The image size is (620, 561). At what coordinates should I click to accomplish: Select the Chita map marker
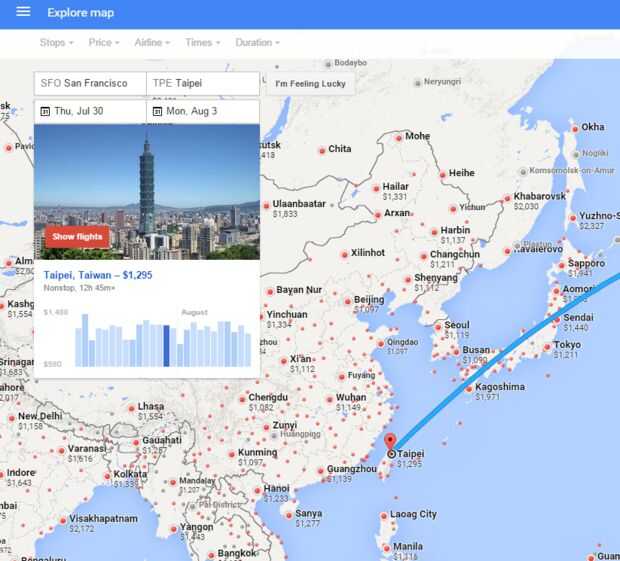click(322, 151)
